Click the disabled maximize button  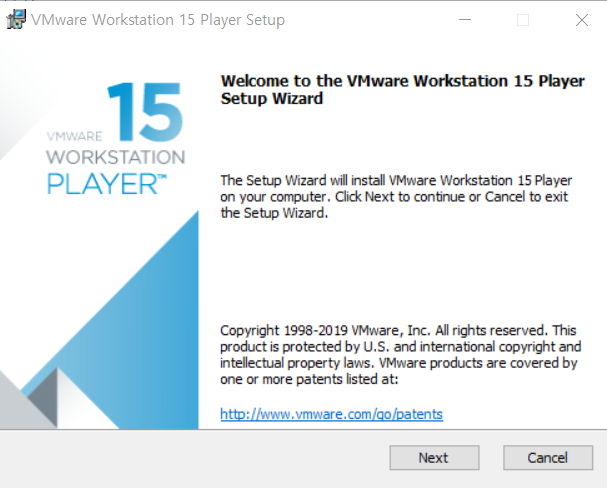click(x=523, y=20)
